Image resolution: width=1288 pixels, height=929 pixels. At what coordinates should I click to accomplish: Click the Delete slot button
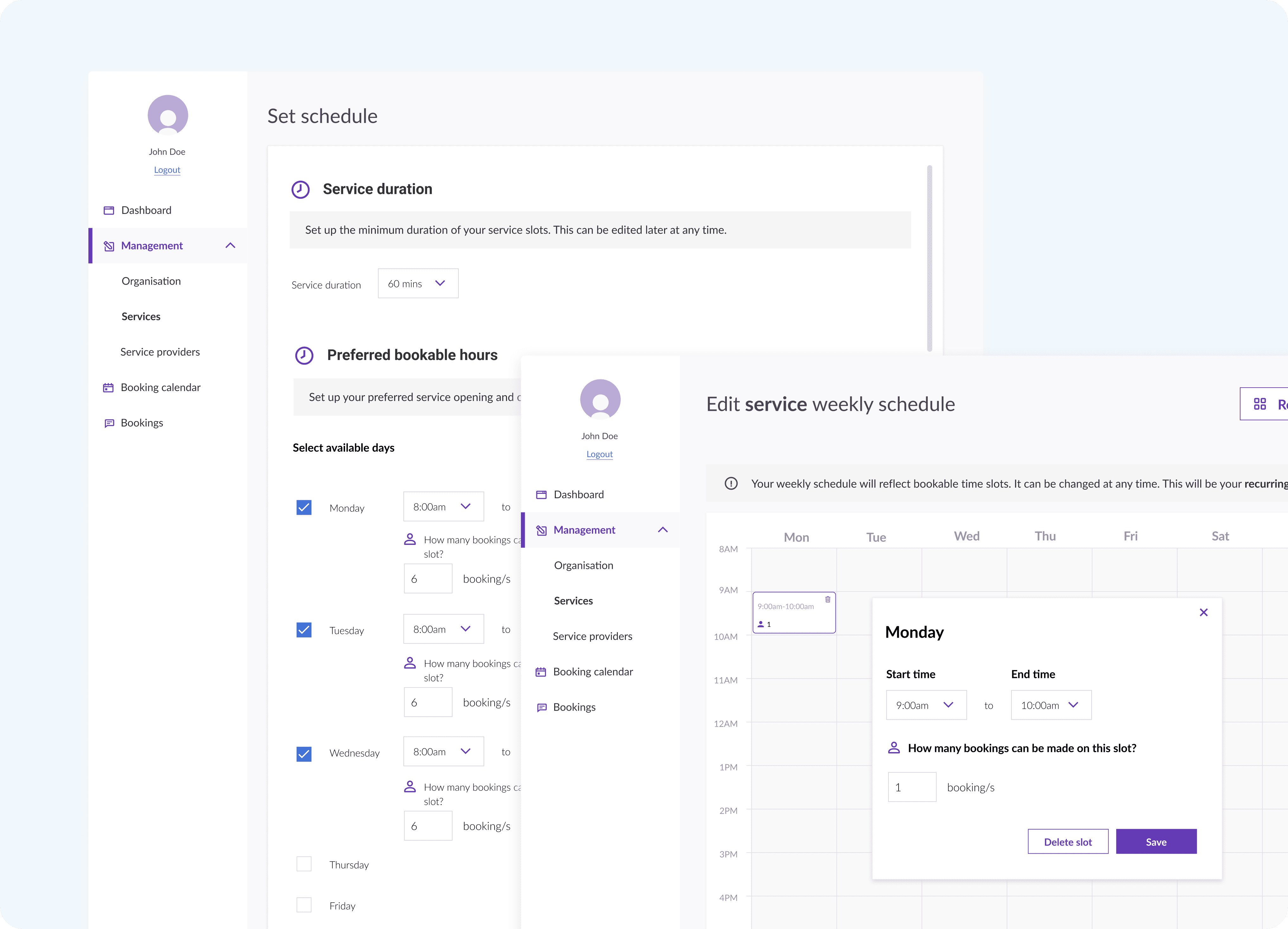(1067, 842)
